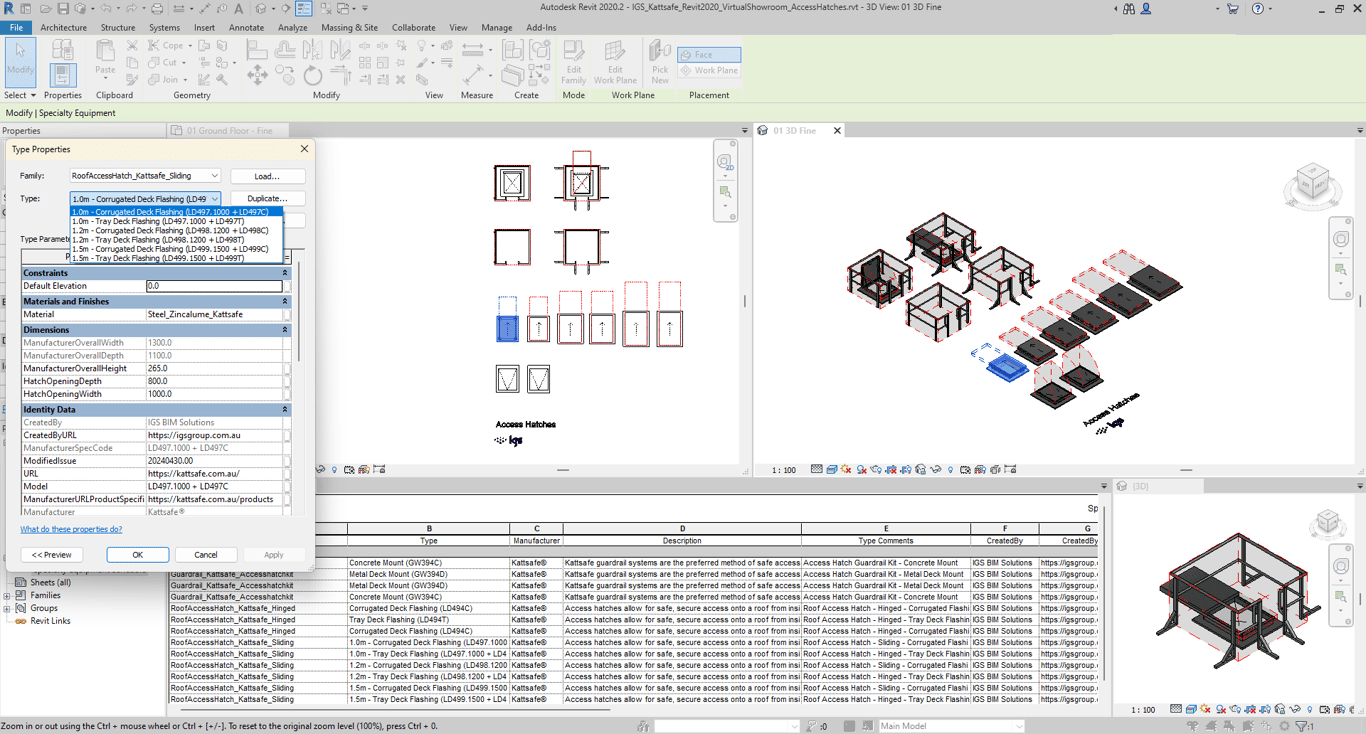Click the Edit Work Plane icon
The width and height of the screenshot is (1366, 734).
[615, 62]
